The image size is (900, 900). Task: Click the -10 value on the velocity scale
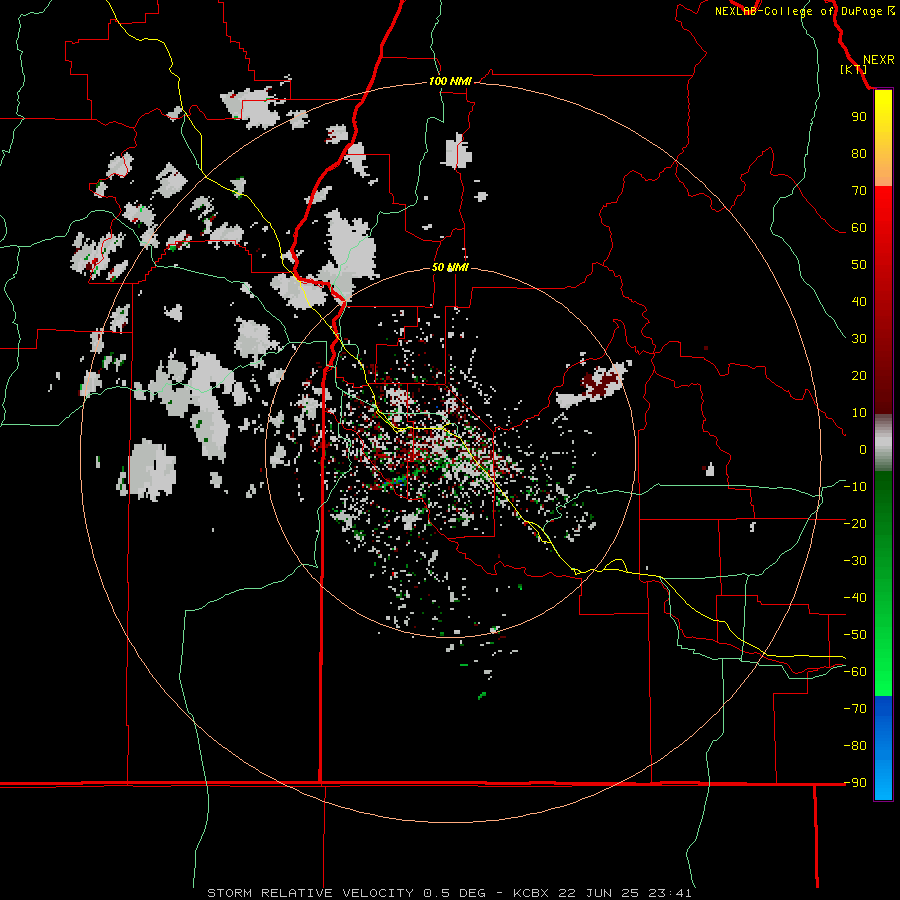pyautogui.click(x=855, y=487)
